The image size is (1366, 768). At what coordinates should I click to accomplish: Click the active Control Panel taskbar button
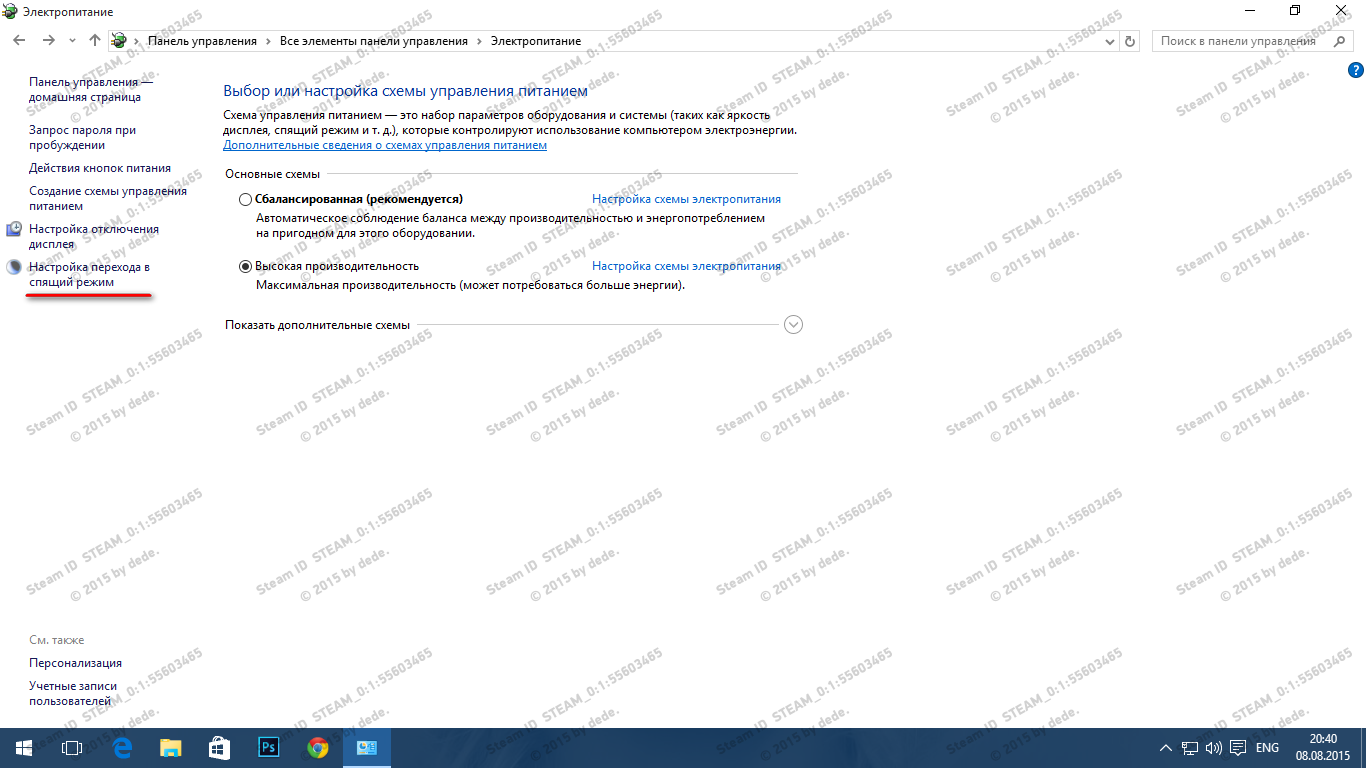click(366, 748)
